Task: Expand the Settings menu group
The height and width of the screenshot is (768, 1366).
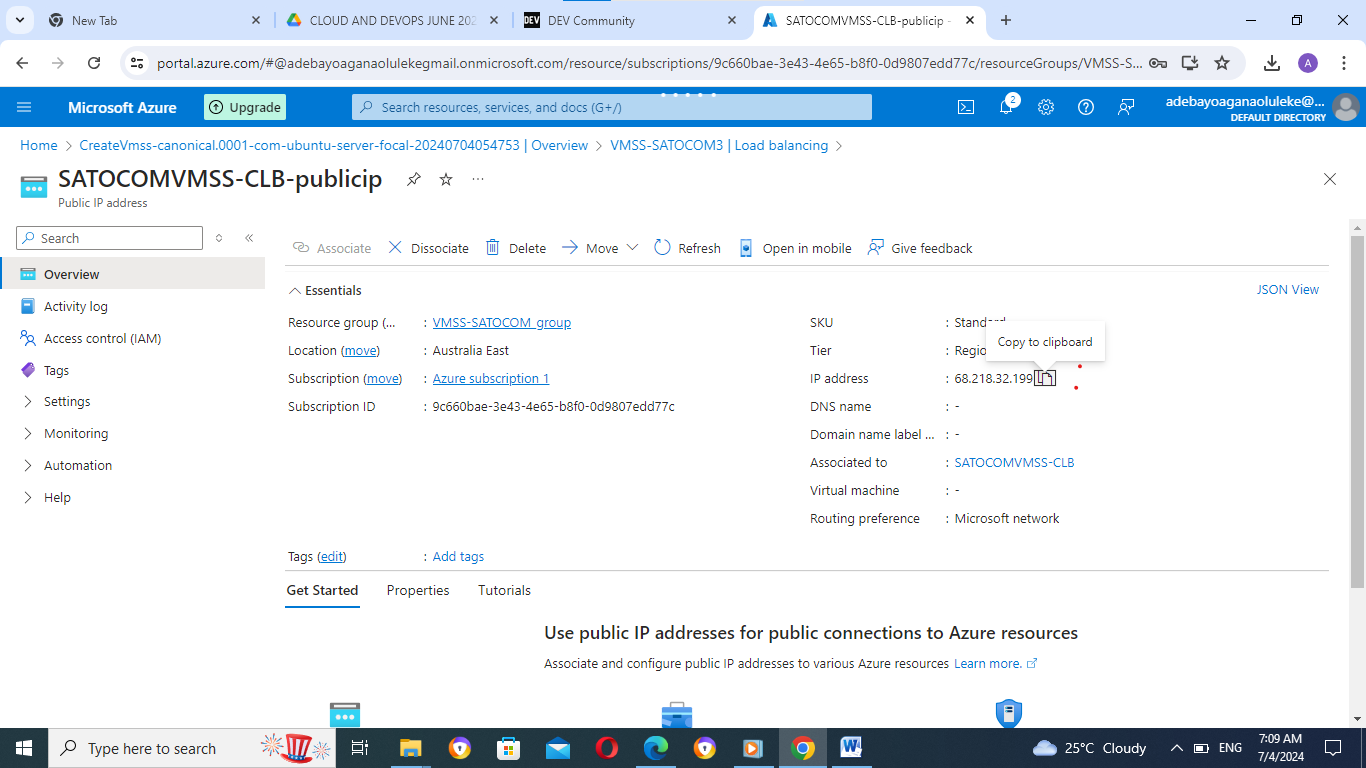Action: (x=67, y=401)
